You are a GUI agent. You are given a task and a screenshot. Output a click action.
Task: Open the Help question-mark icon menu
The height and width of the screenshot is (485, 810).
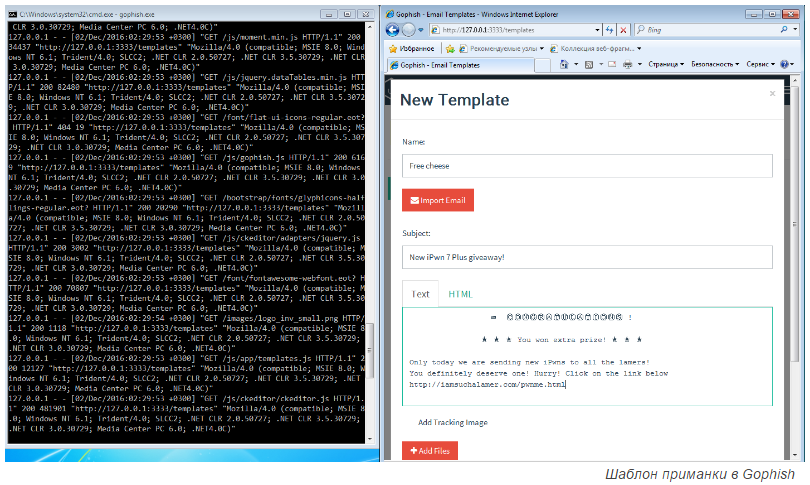click(787, 65)
